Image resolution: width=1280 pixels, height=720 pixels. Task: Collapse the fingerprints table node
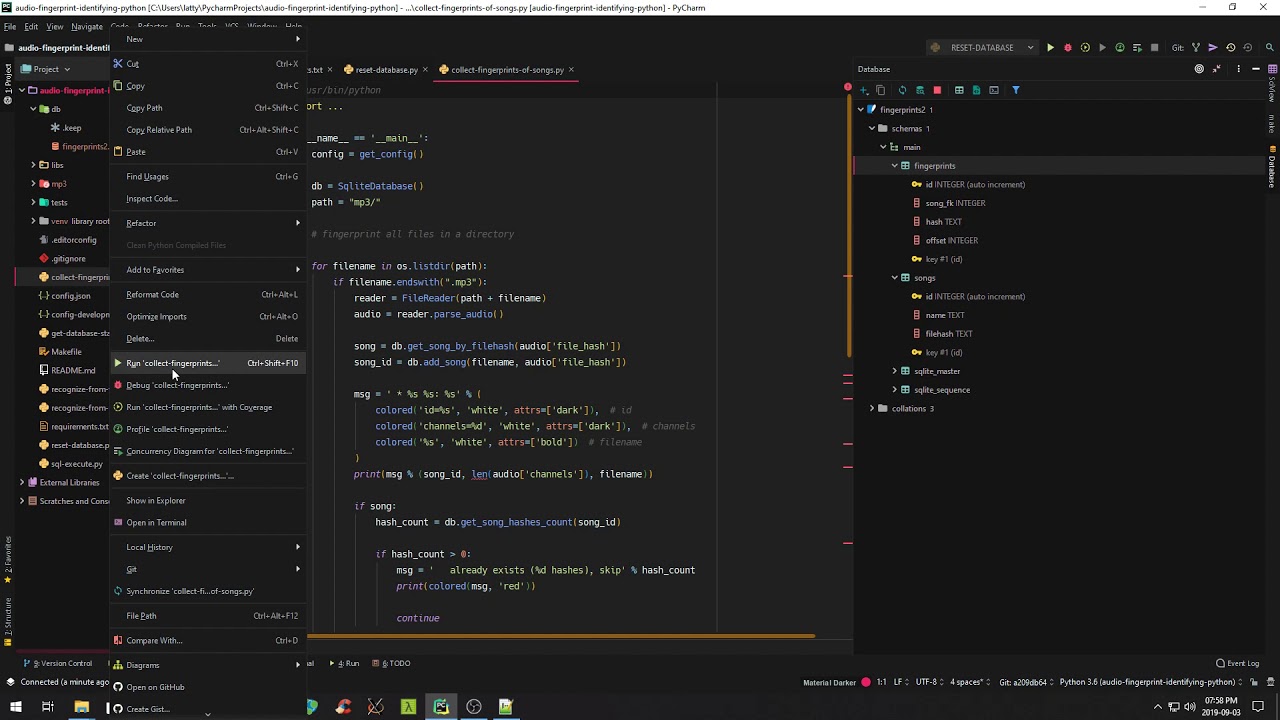click(x=894, y=166)
